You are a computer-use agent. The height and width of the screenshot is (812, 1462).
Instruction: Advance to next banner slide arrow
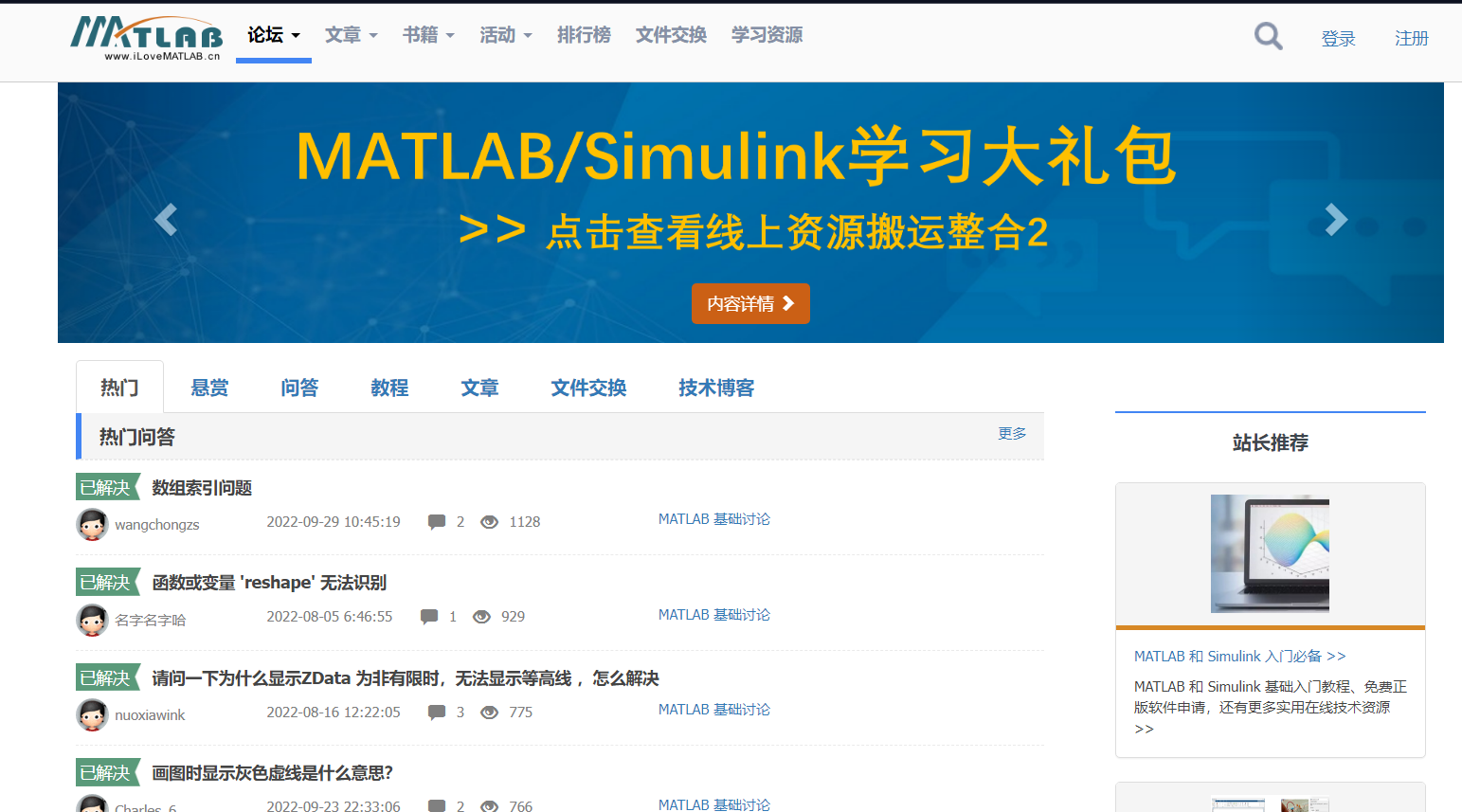(1335, 220)
